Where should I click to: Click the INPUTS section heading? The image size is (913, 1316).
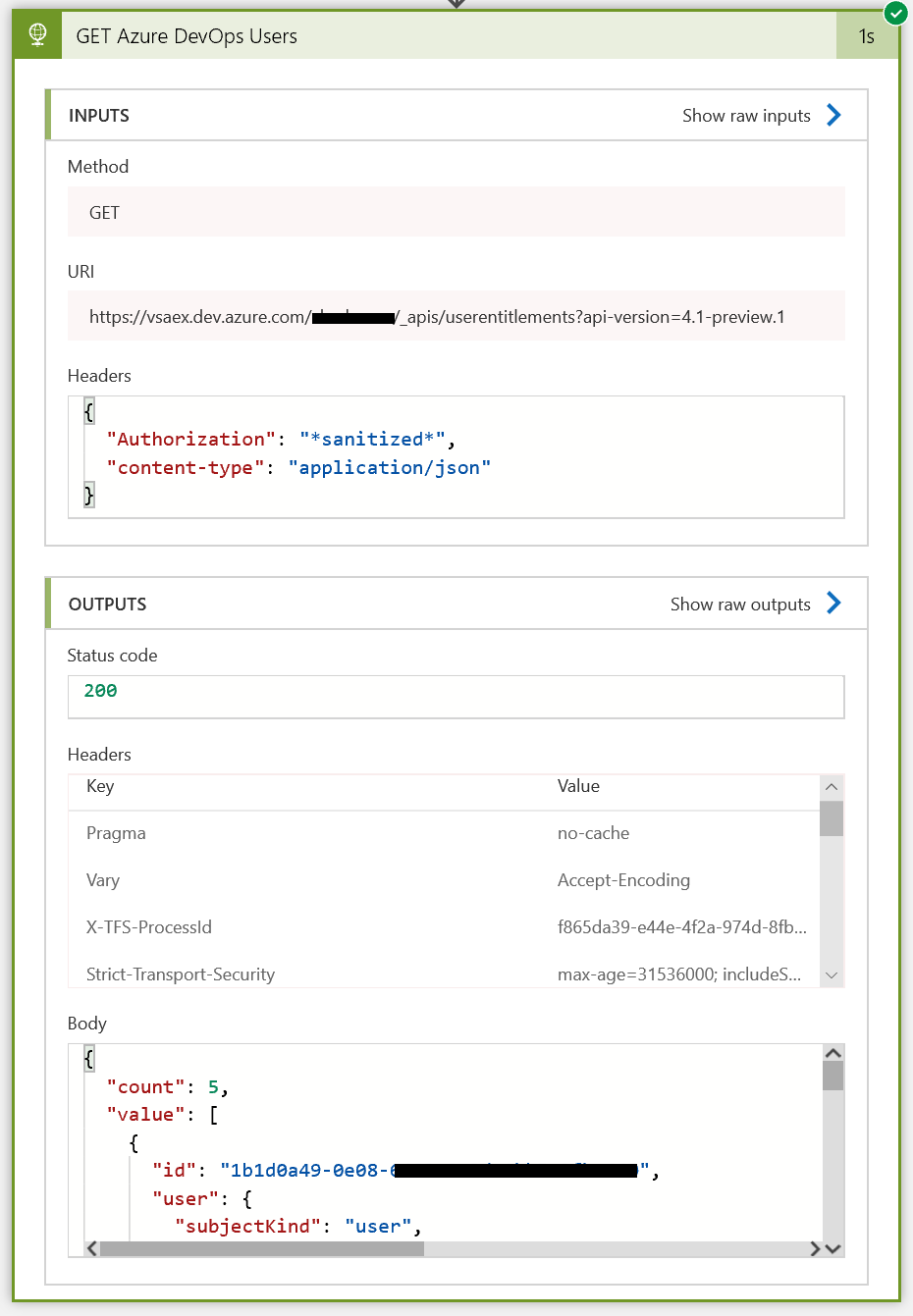pos(99,116)
